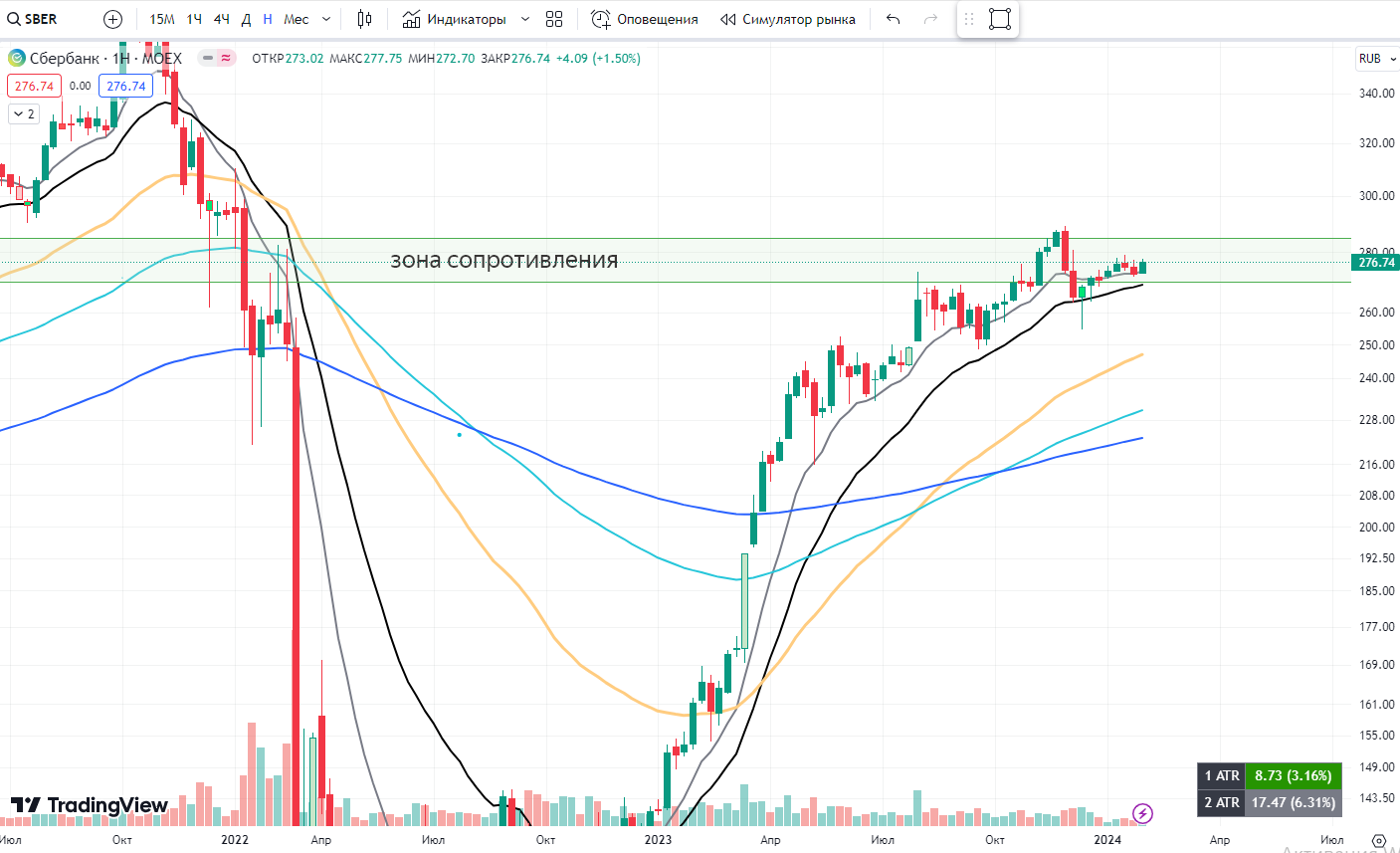Image resolution: width=1400 pixels, height=853 pixels.
Task: Open the SBER symbol search
Action: tap(33, 19)
